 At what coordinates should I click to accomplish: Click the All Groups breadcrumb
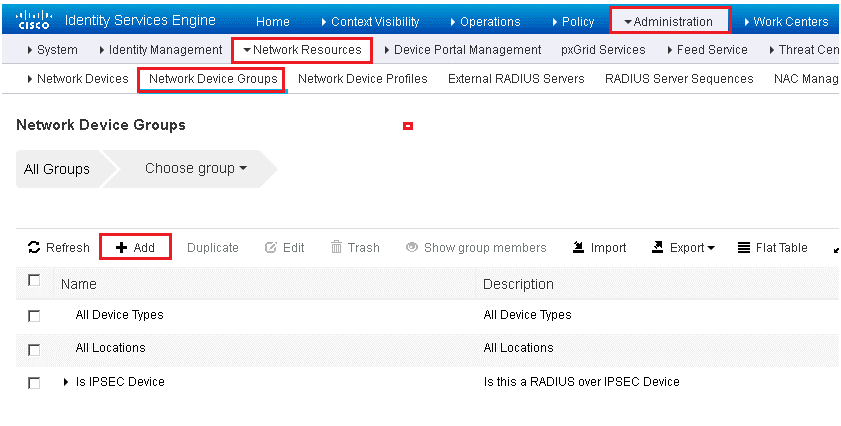pyautogui.click(x=56, y=169)
